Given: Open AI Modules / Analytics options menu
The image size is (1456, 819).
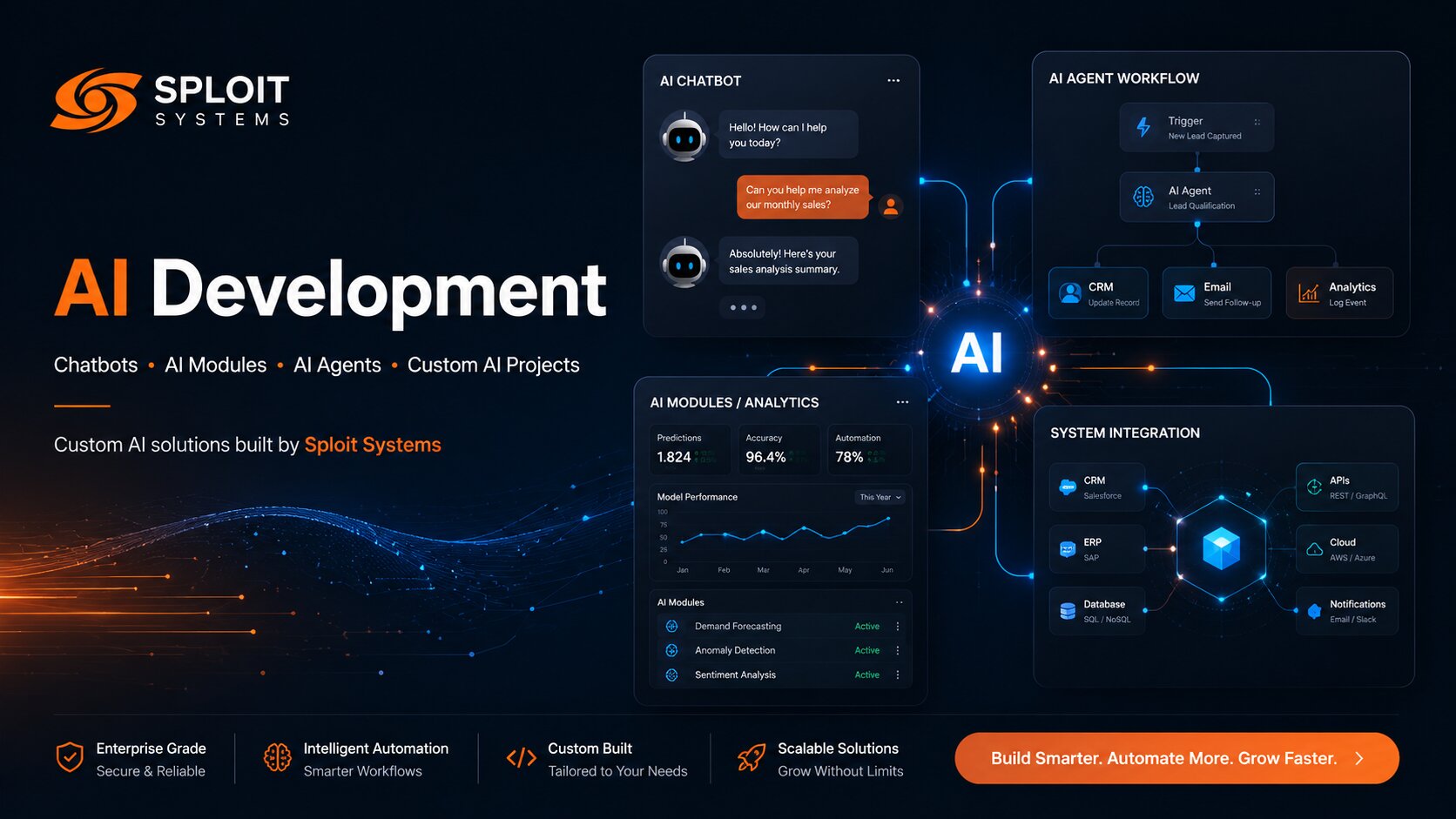Looking at the screenshot, I should tap(902, 402).
